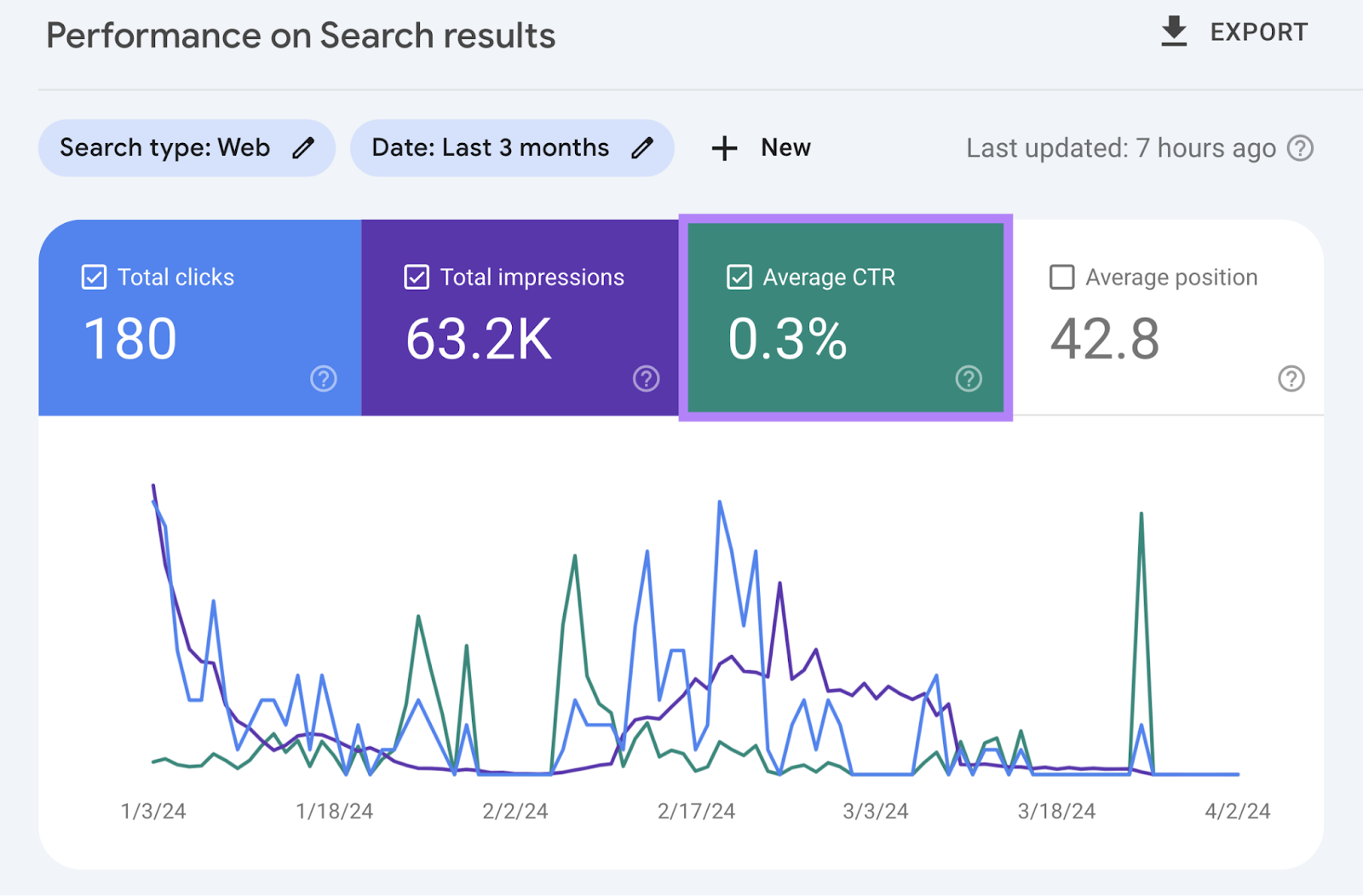
Task: Click the Export download icon
Action: pos(1175,32)
